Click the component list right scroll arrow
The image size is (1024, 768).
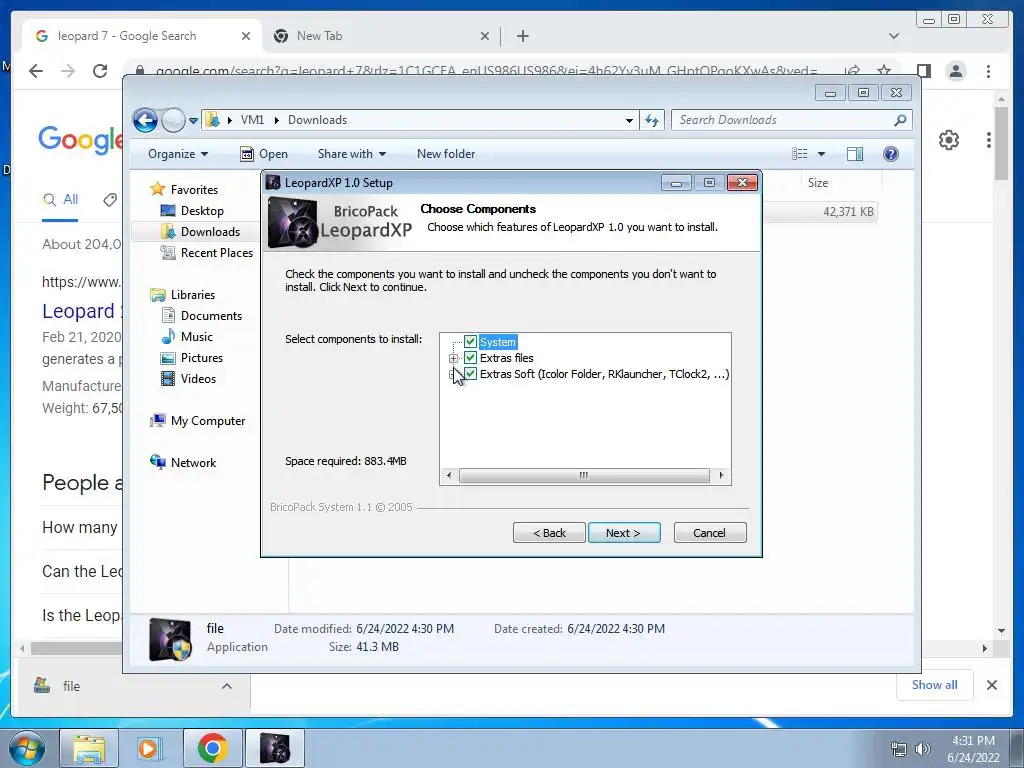click(x=721, y=475)
